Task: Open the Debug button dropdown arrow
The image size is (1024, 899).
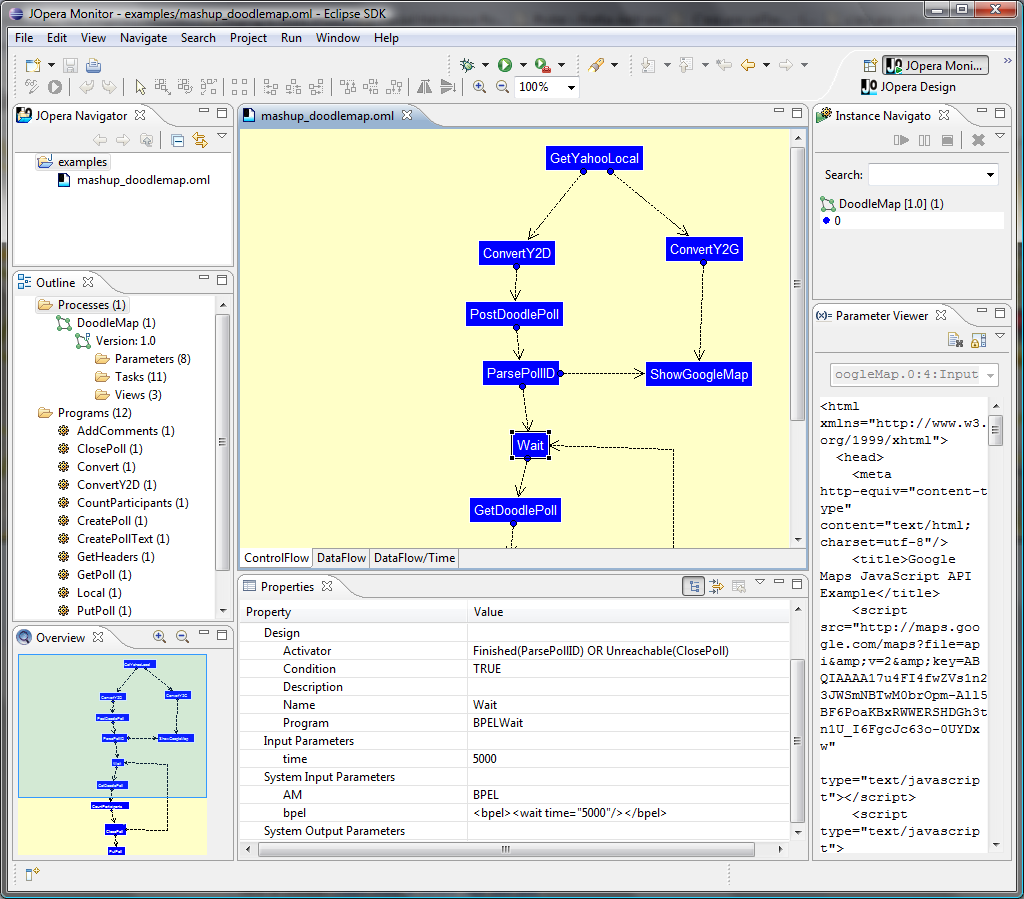Action: coord(485,65)
